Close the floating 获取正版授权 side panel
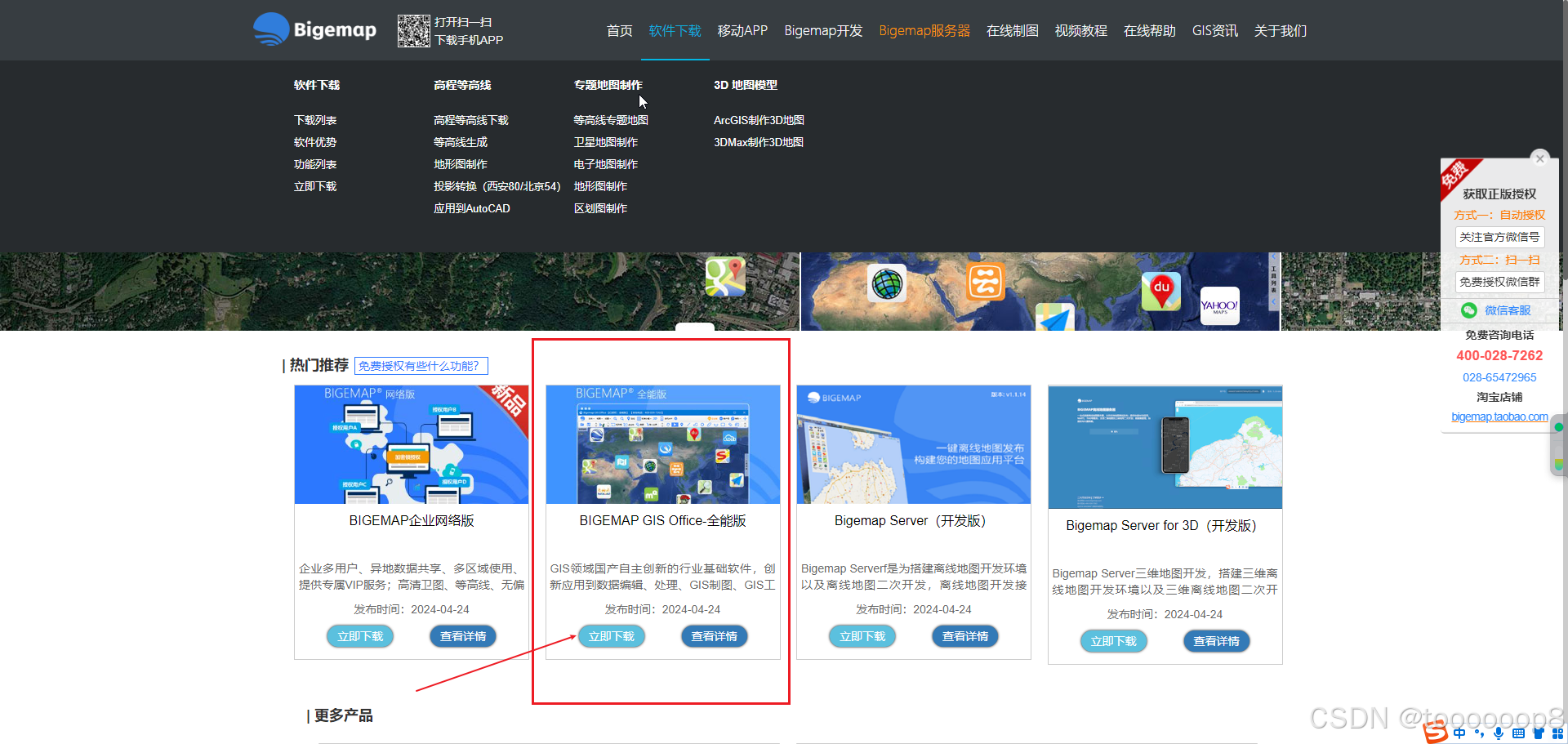This screenshot has height=744, width=1568. pos(1540,158)
